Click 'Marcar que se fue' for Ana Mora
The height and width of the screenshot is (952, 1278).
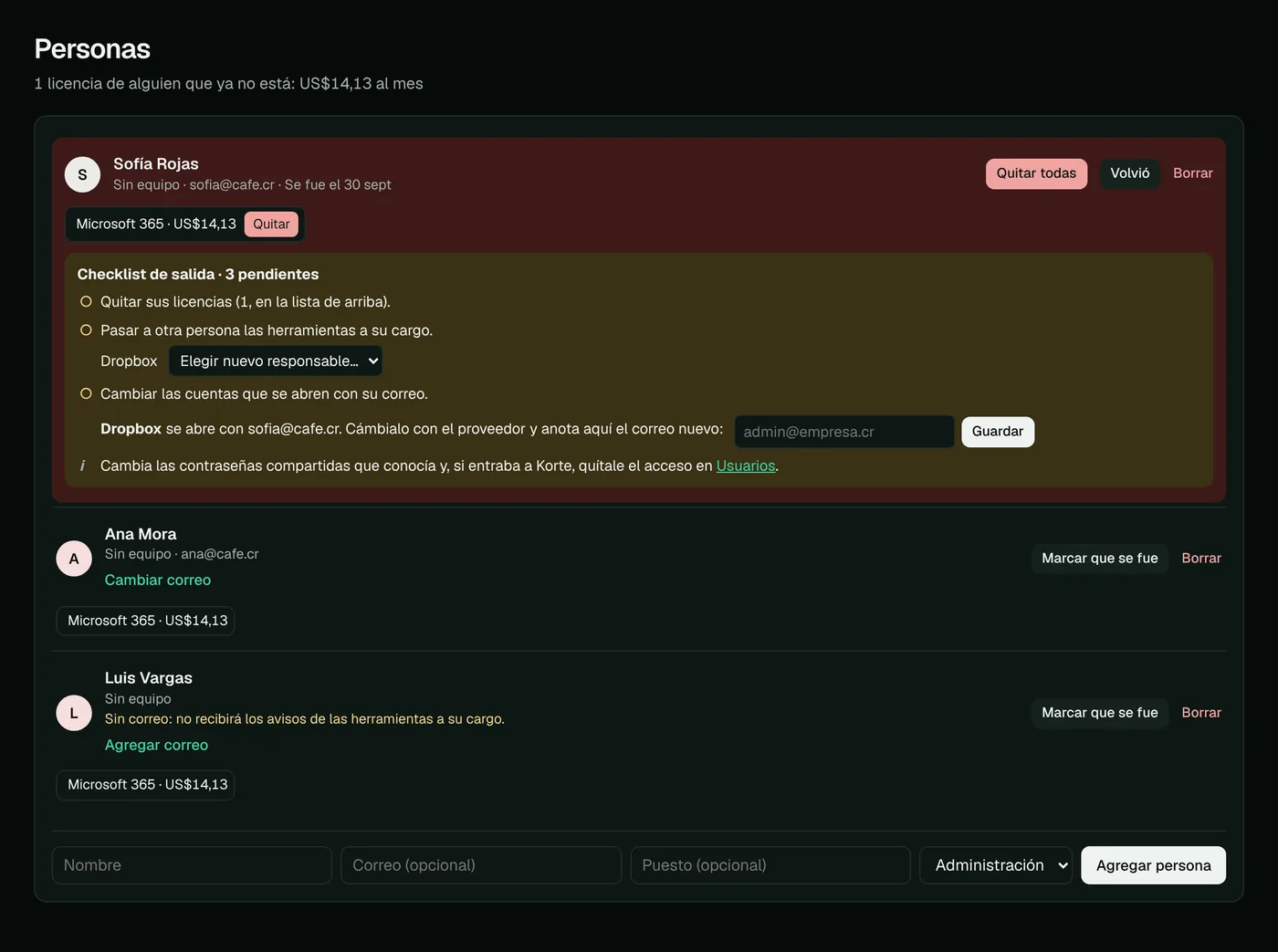1099,558
